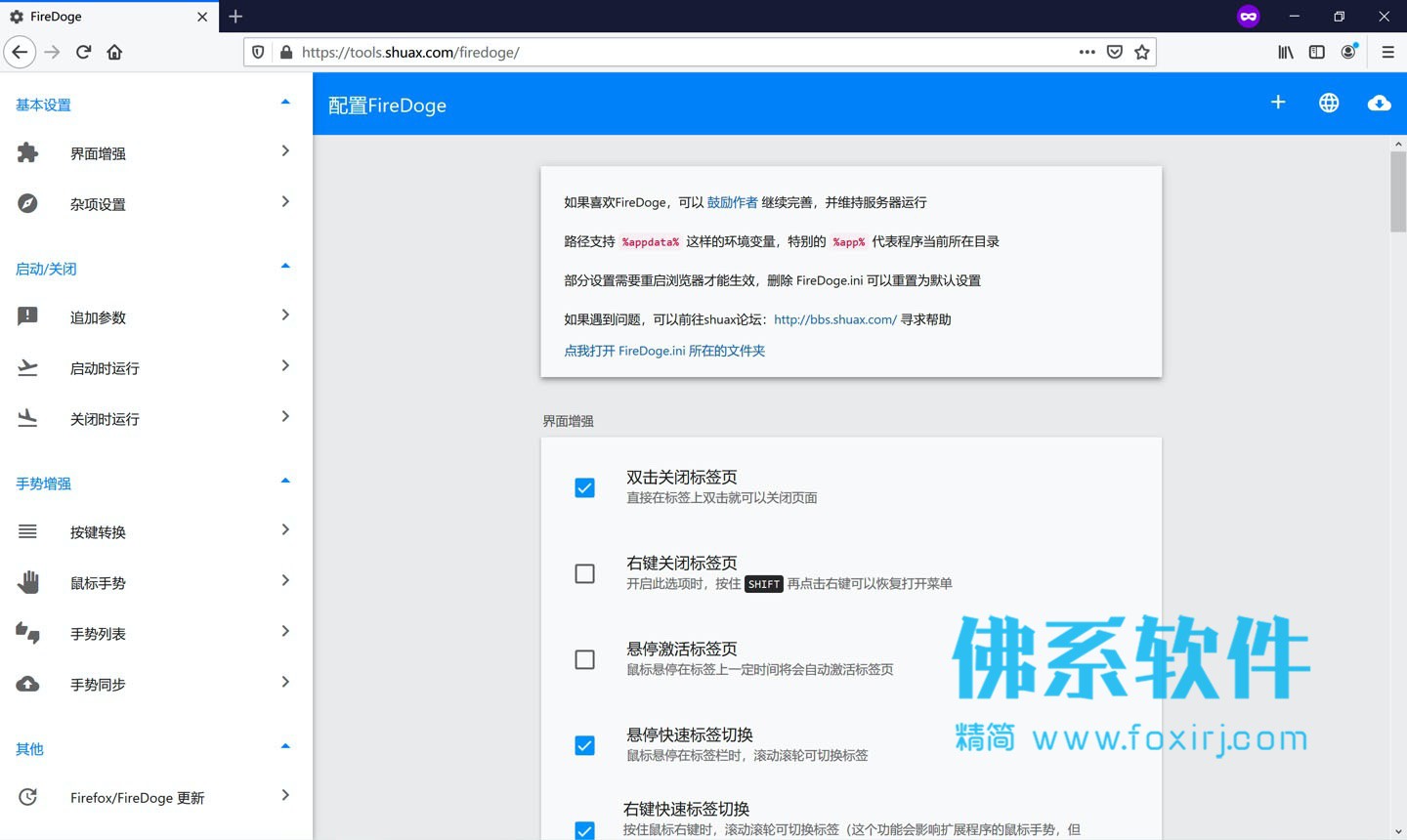Click the thumbs icon for 手势列表
Viewport: 1407px width, 840px height.
(27, 633)
